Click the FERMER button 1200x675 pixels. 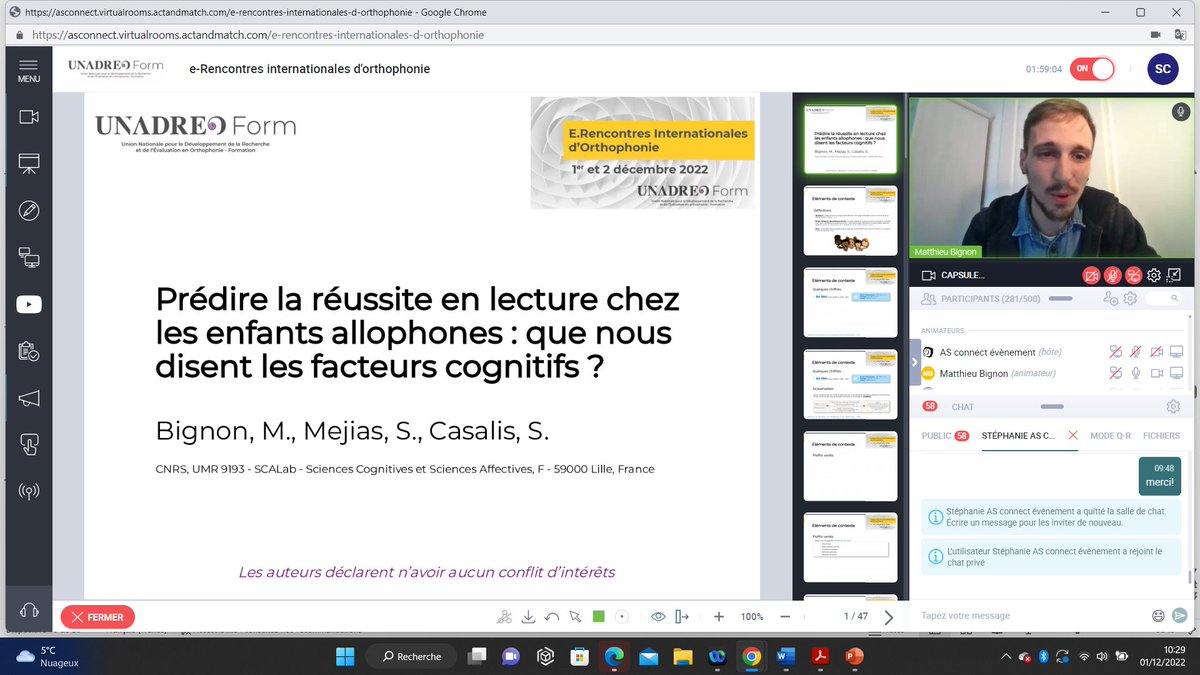(x=97, y=617)
